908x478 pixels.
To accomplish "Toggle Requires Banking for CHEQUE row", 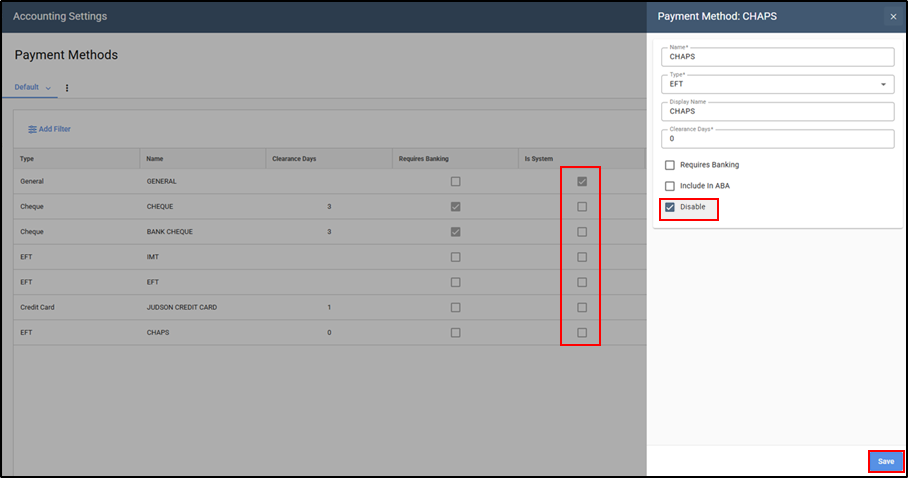I will click(x=456, y=206).
